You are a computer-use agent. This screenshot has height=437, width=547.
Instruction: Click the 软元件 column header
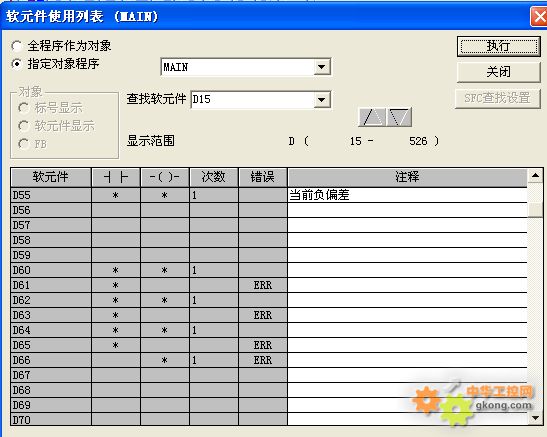(51, 177)
